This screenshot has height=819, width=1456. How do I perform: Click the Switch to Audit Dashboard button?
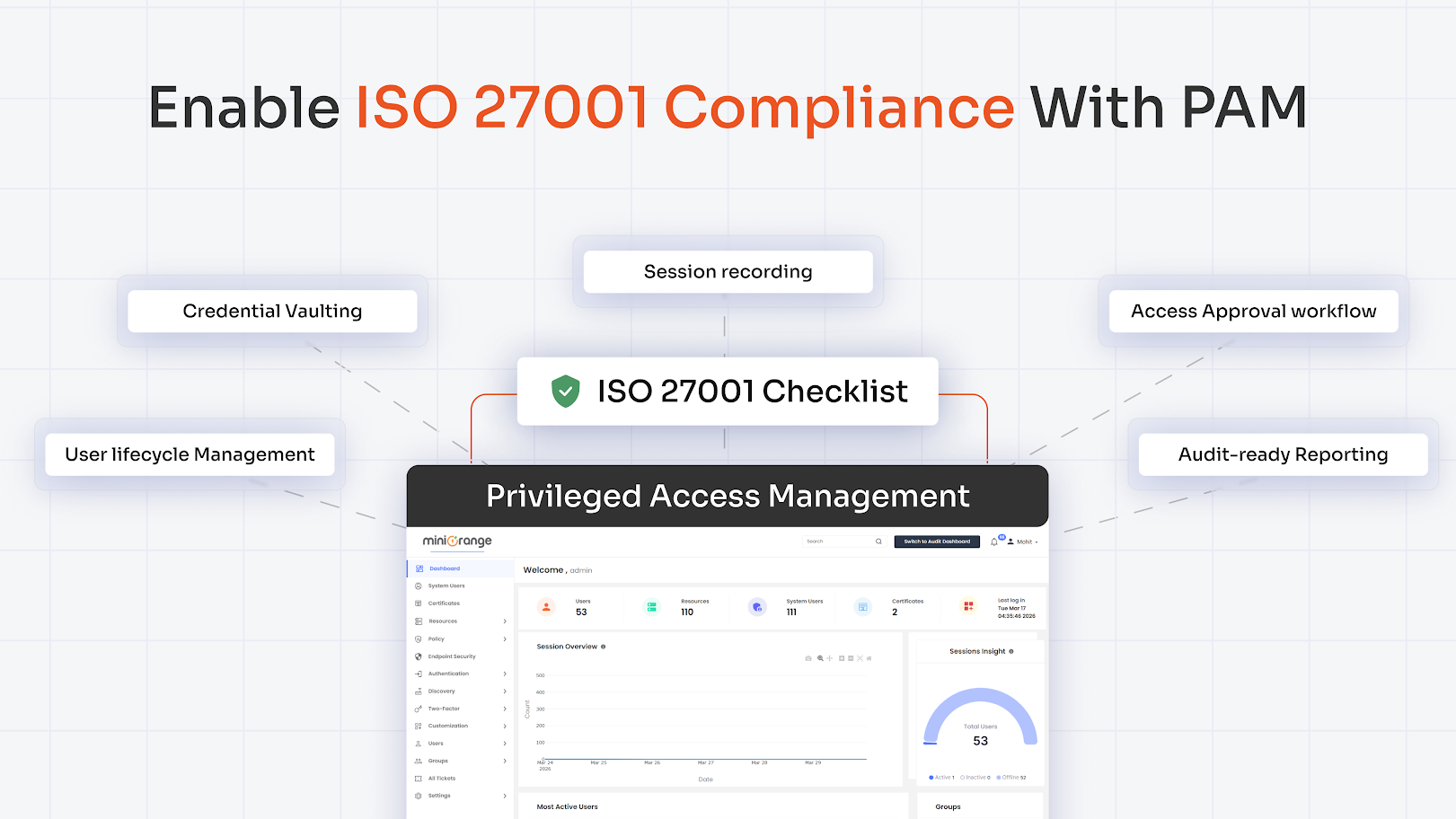point(937,542)
